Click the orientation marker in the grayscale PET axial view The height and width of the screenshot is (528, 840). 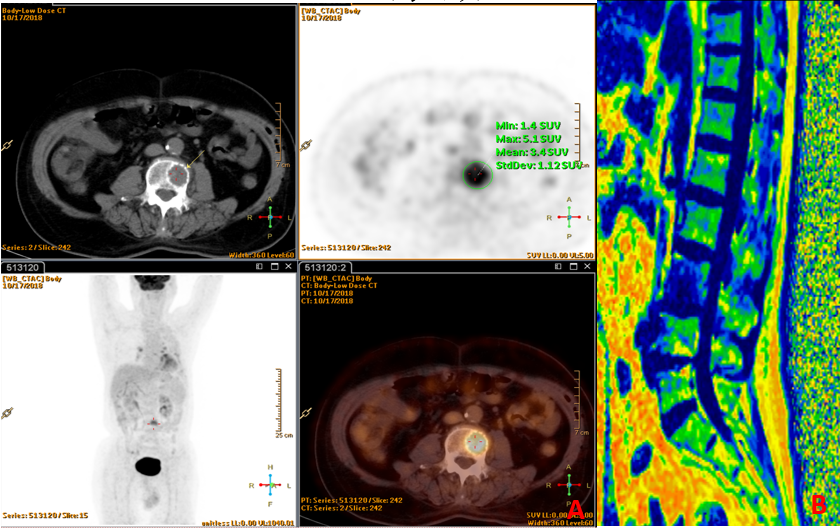click(x=567, y=216)
